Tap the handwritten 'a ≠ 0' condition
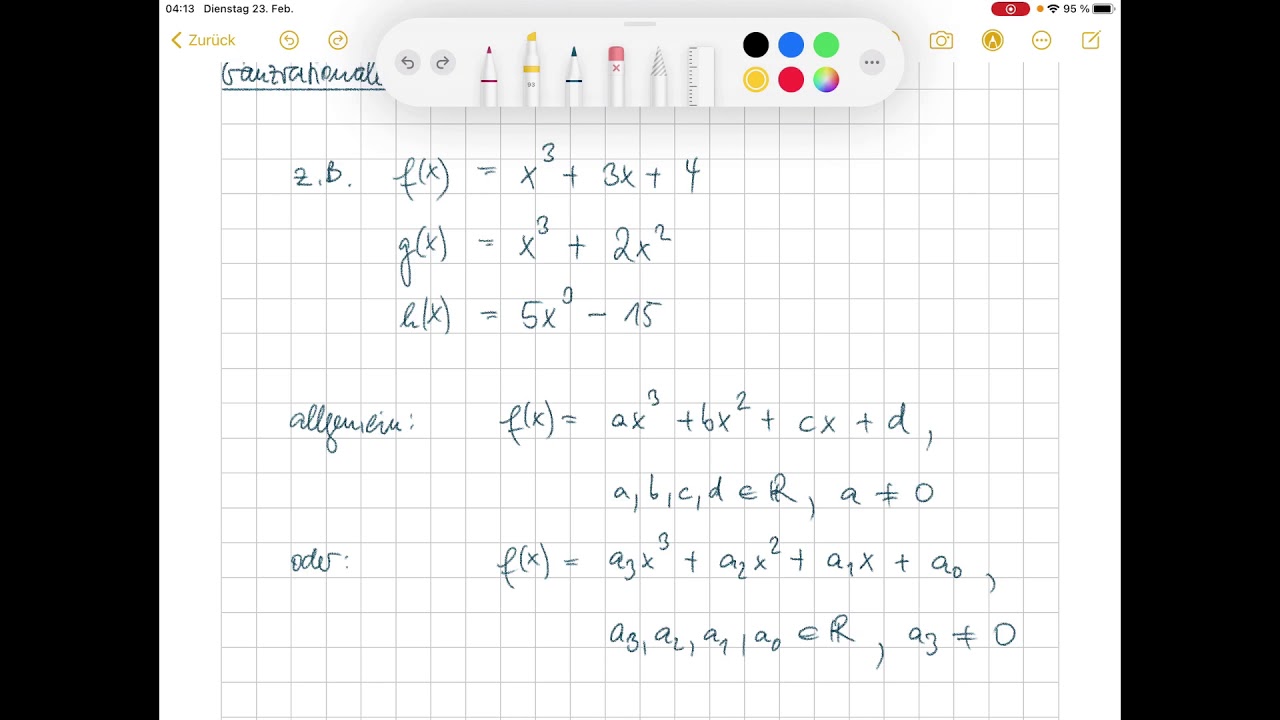Image resolution: width=1280 pixels, height=720 pixels. click(x=887, y=492)
